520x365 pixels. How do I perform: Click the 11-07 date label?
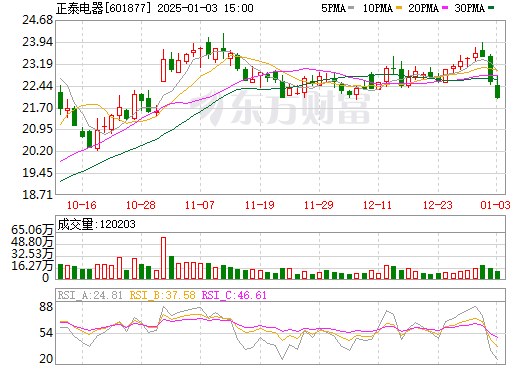click(x=200, y=205)
